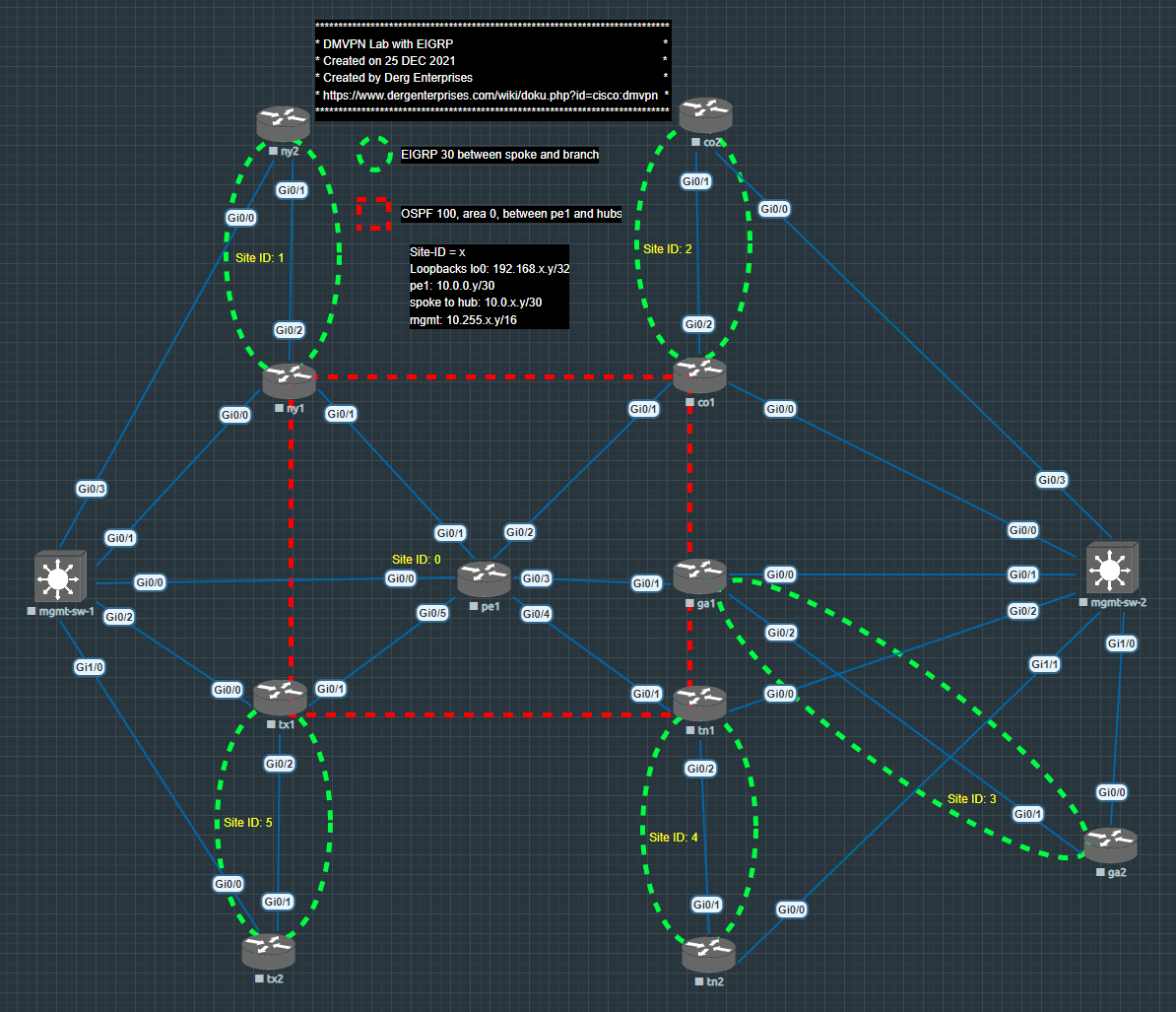Select the EIGRP 30 legend text
Image resolution: width=1176 pixels, height=1012 pixels.
pos(499,155)
